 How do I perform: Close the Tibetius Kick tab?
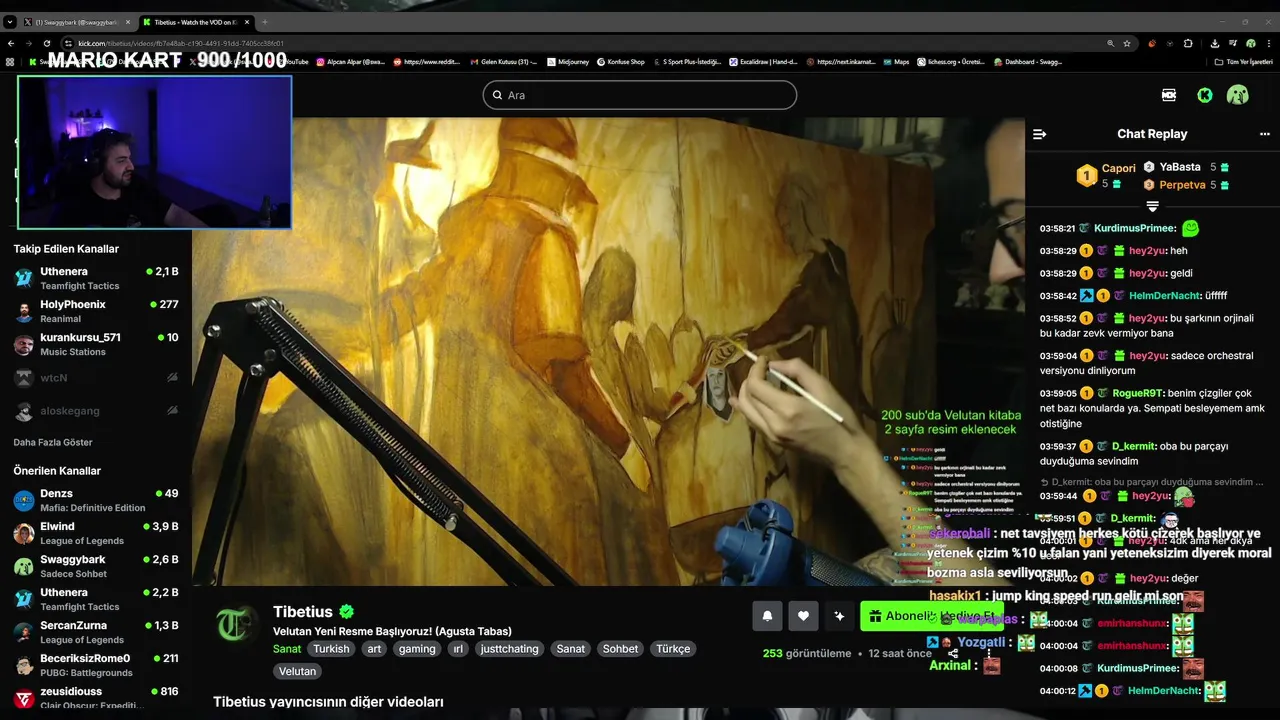247,22
